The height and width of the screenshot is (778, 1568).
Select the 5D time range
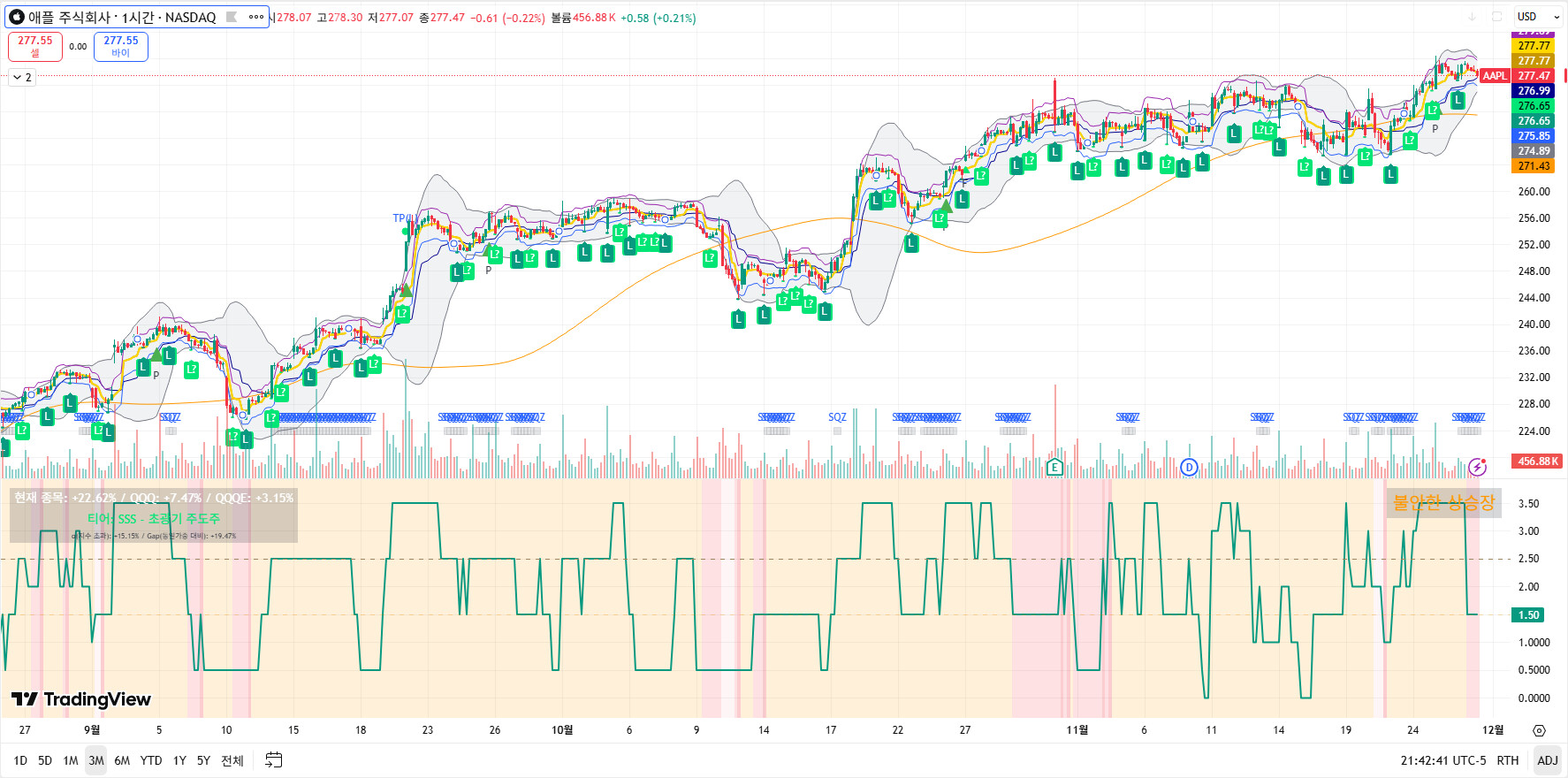coord(45,760)
